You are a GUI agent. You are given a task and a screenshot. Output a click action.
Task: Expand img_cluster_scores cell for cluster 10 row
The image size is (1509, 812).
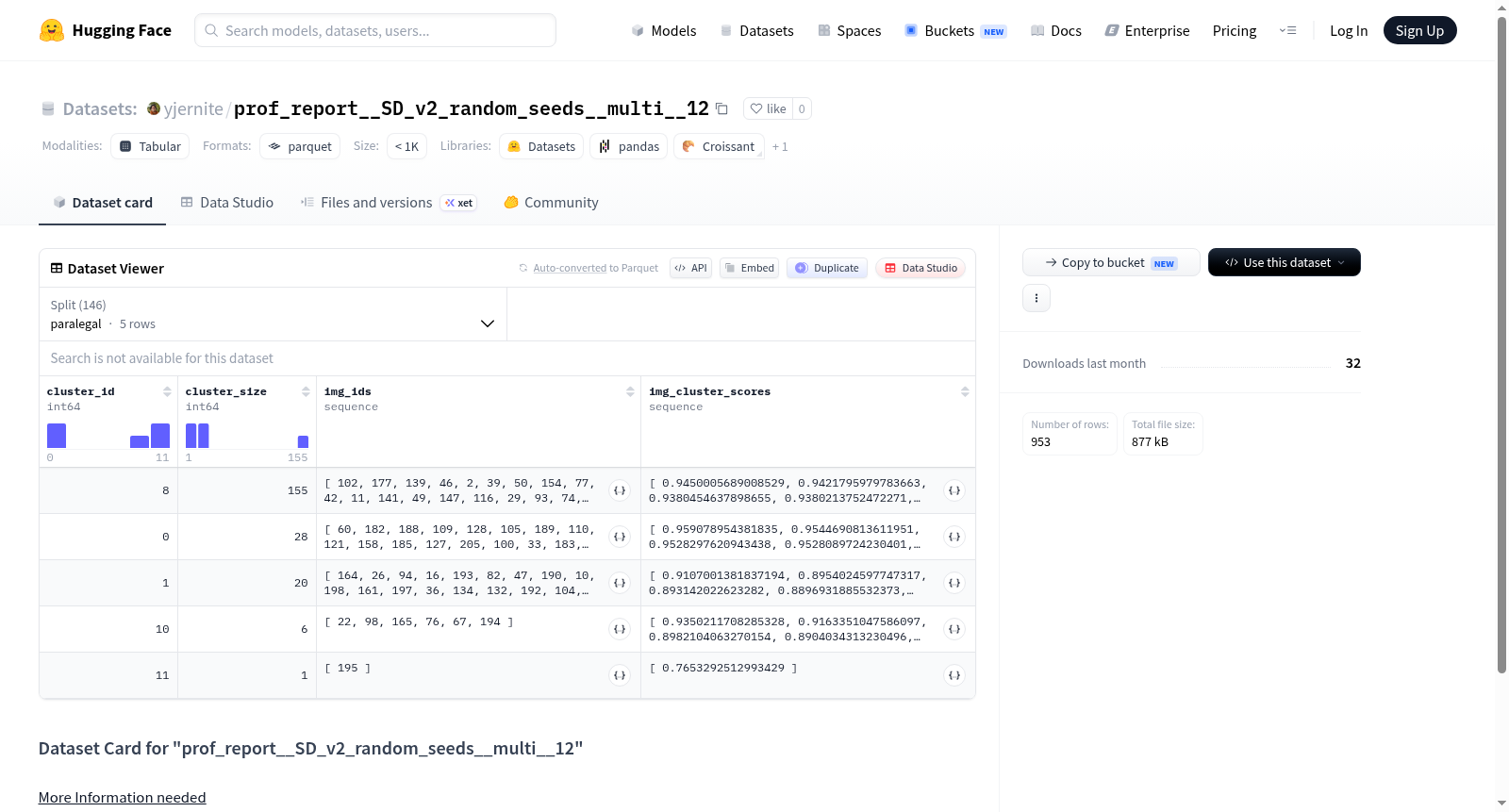pos(954,629)
